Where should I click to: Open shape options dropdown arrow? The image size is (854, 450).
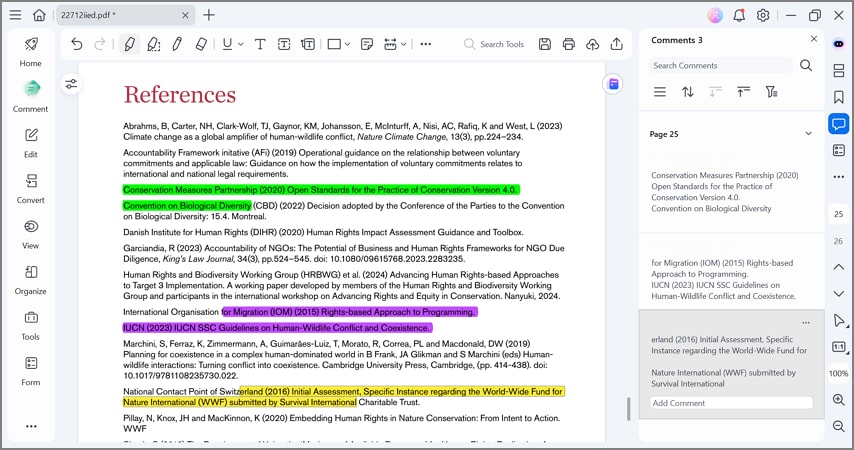[x=347, y=44]
